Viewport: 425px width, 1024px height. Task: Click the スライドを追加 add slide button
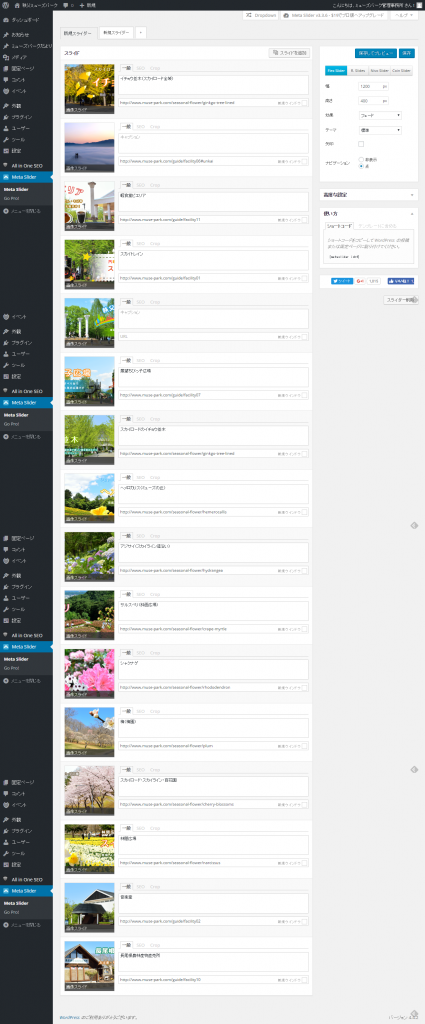coord(289,52)
